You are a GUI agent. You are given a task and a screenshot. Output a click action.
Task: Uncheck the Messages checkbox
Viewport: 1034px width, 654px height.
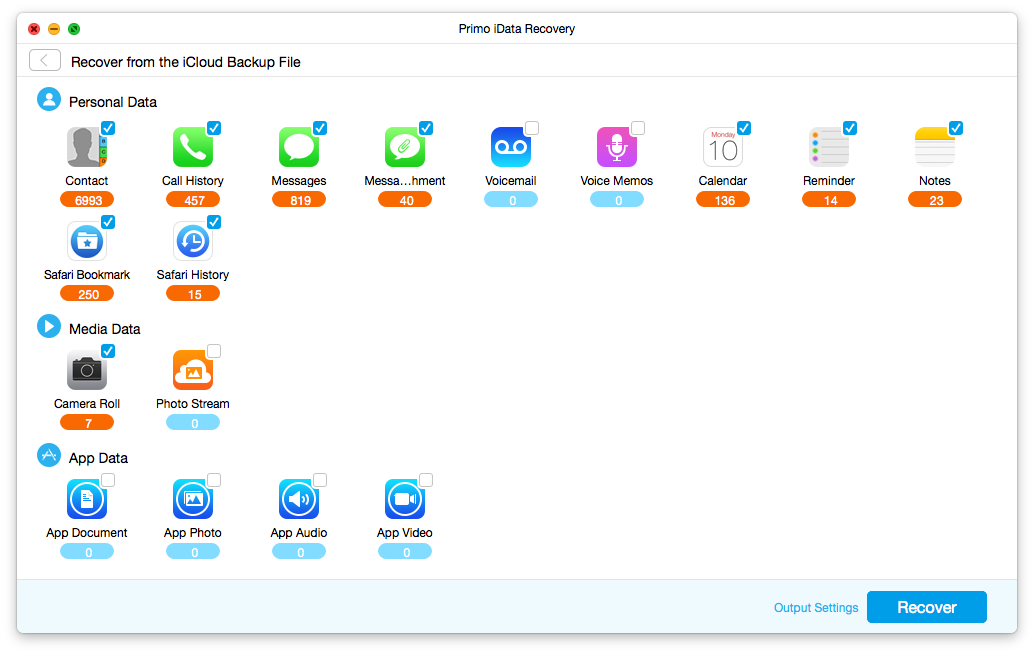pyautogui.click(x=320, y=128)
